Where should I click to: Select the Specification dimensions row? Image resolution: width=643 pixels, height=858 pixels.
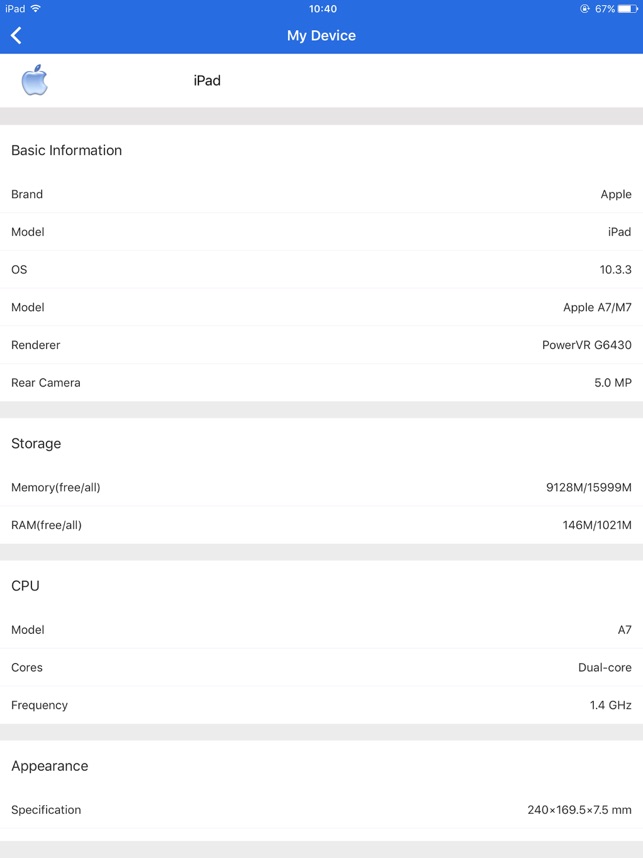point(321,810)
